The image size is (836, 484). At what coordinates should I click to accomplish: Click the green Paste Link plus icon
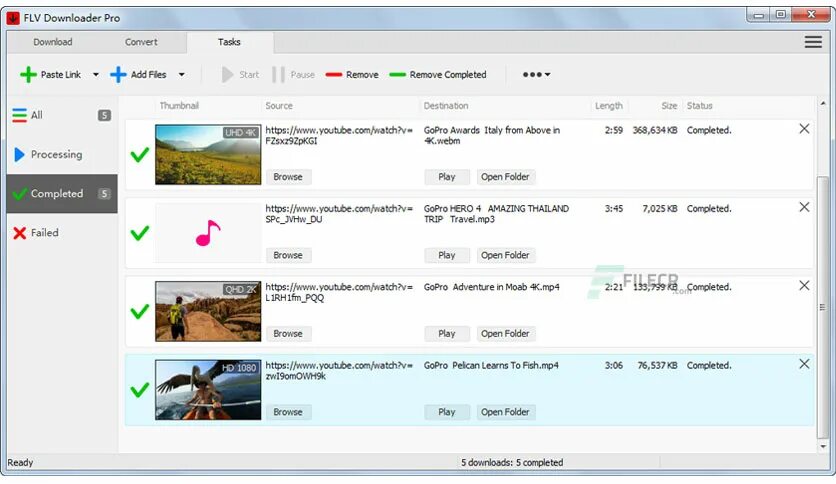click(x=28, y=75)
